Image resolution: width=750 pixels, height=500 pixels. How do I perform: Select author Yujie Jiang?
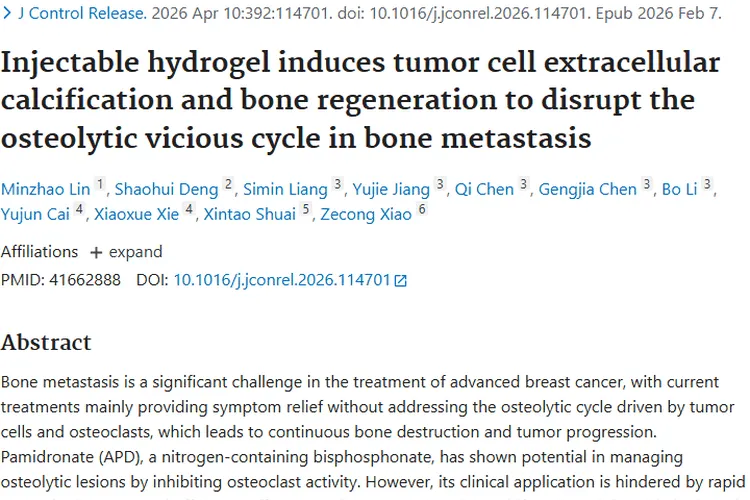392,189
